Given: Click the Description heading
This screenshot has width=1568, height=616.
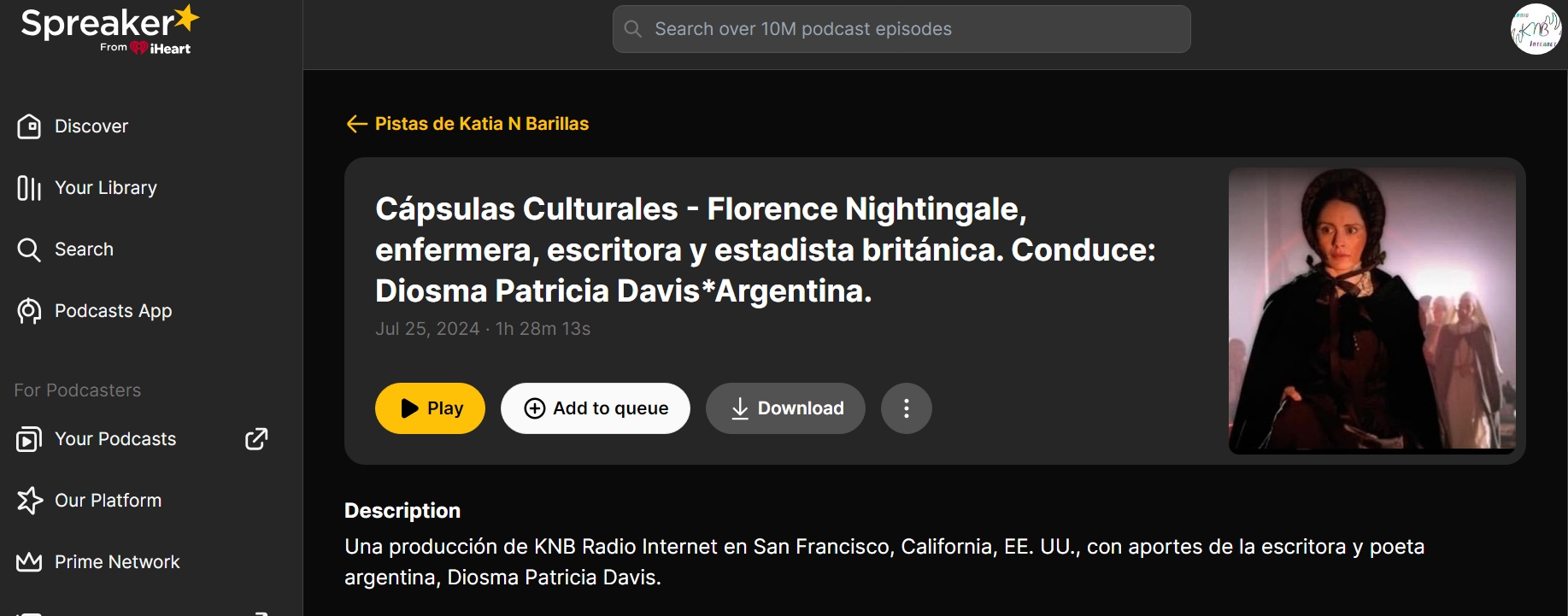Looking at the screenshot, I should coord(402,511).
